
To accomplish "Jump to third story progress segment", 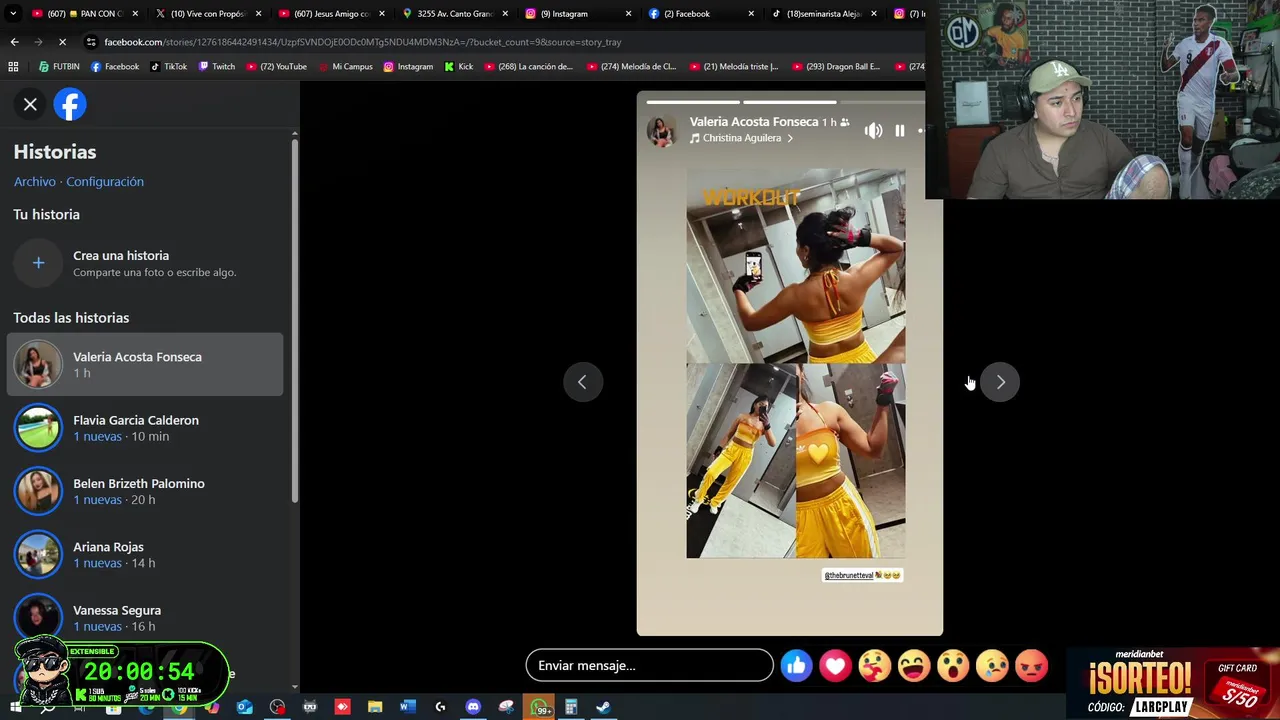I will pyautogui.click(x=883, y=102).
